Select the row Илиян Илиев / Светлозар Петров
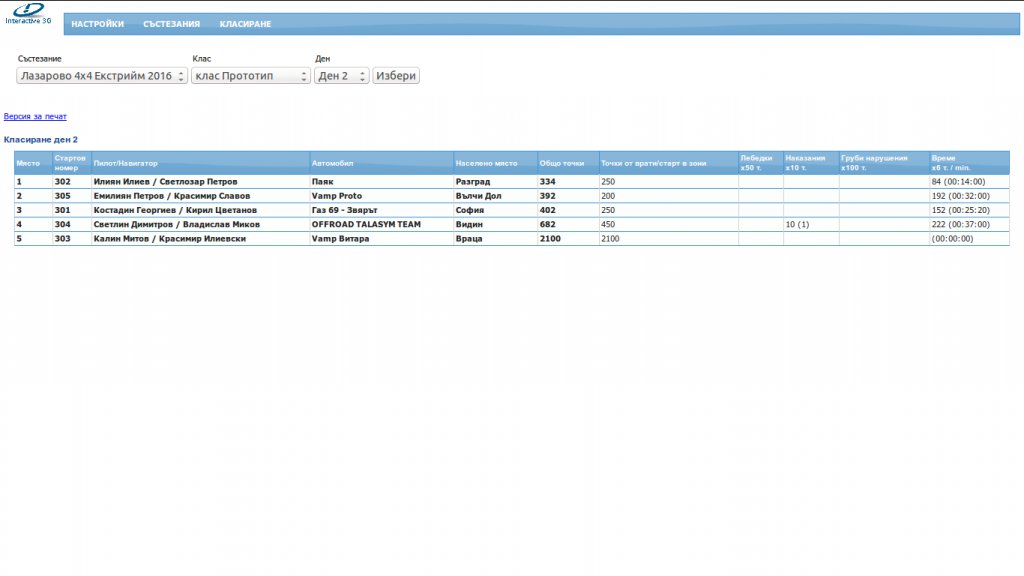The height and width of the screenshot is (576, 1024). click(x=512, y=182)
